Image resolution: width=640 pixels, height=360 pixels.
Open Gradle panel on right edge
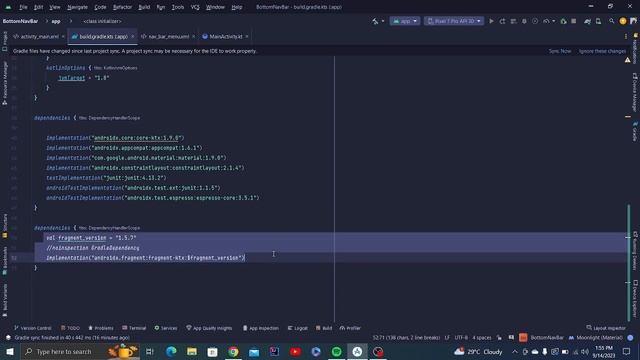635,131
